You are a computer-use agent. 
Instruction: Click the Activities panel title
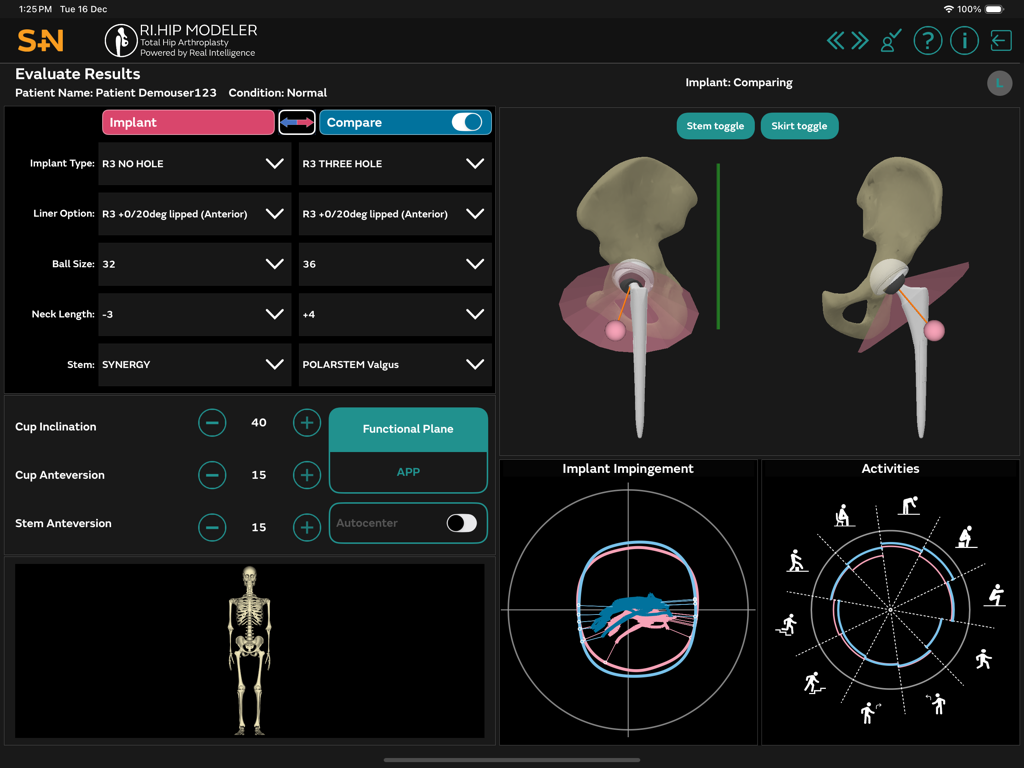click(890, 468)
